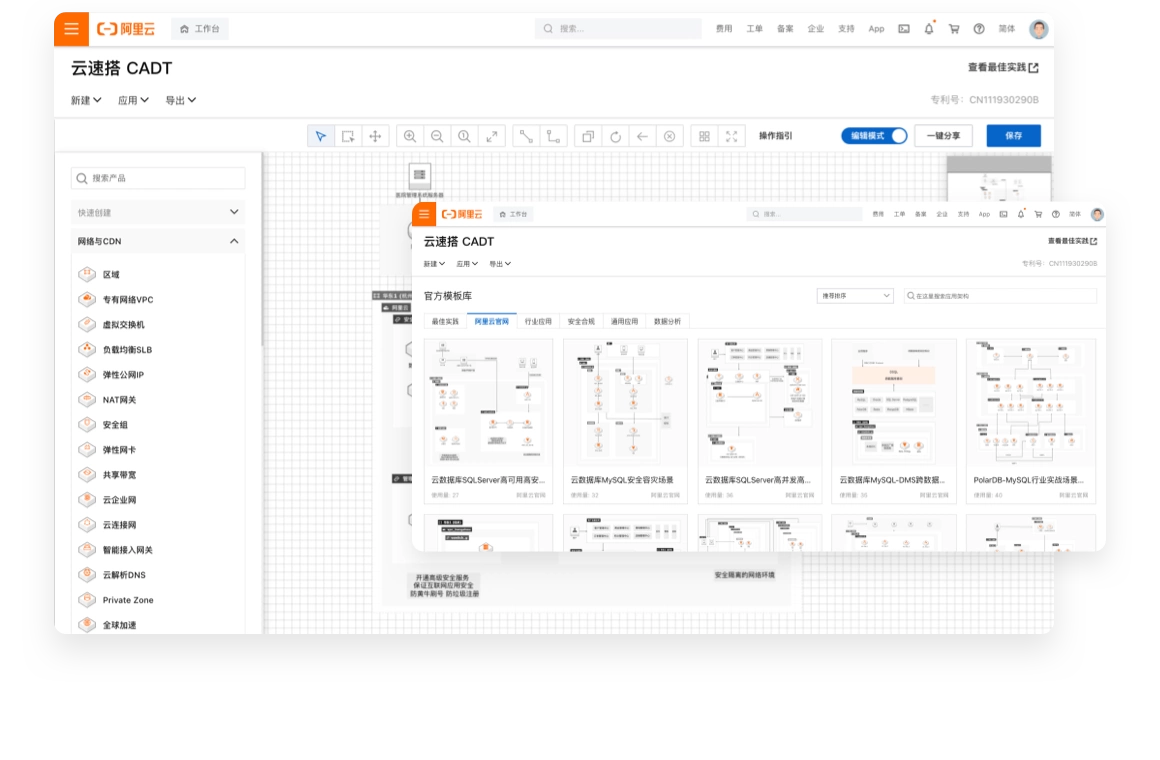Click hamburger menu in front window
Viewport: 1160px width, 760px height.
[x=424, y=214]
